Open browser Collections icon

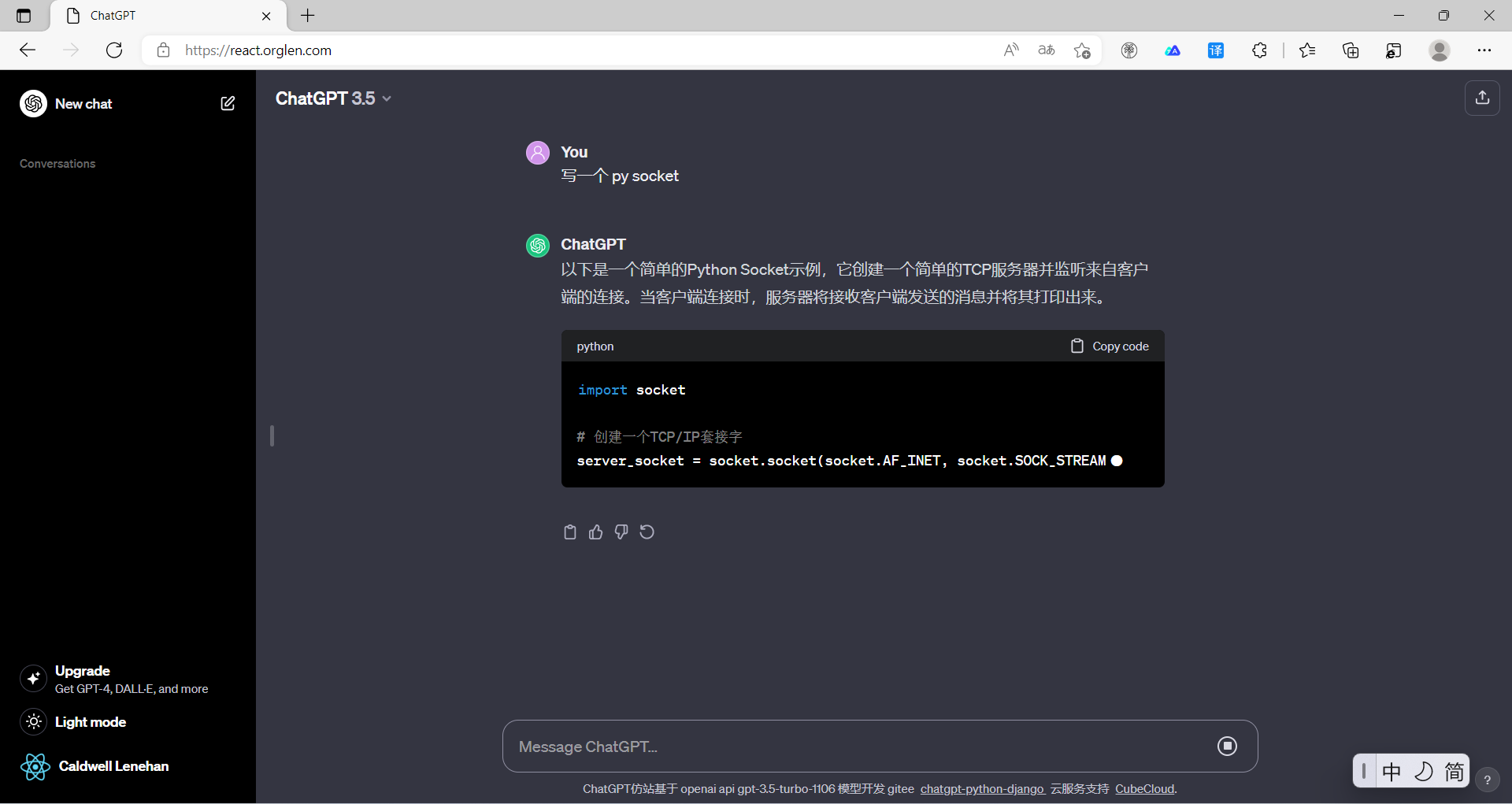1351,50
